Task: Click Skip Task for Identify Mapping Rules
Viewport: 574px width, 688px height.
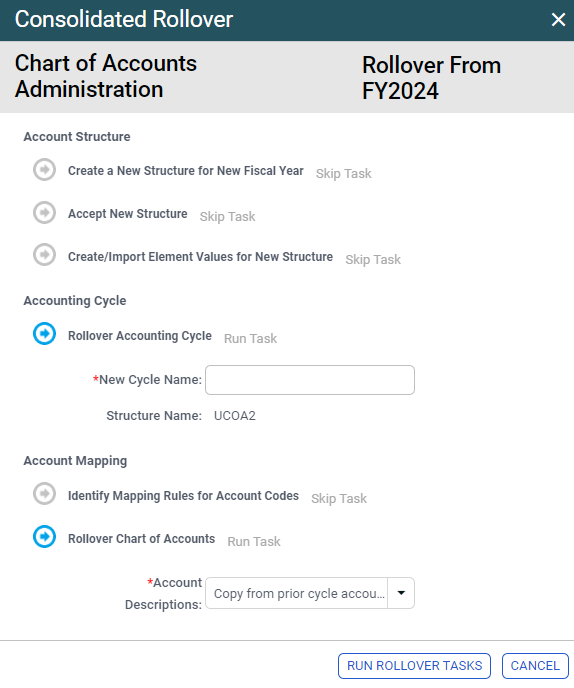Action: (x=339, y=499)
